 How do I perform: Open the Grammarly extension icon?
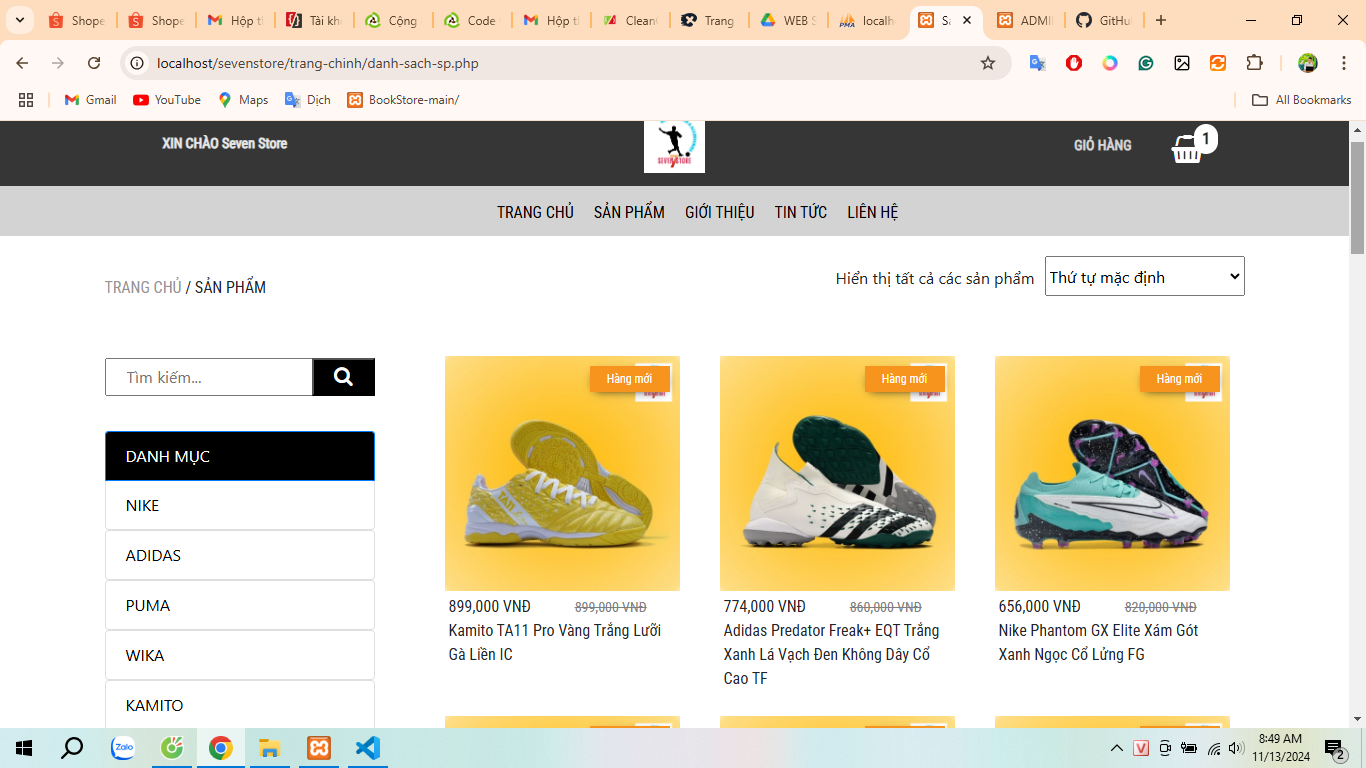[1146, 63]
